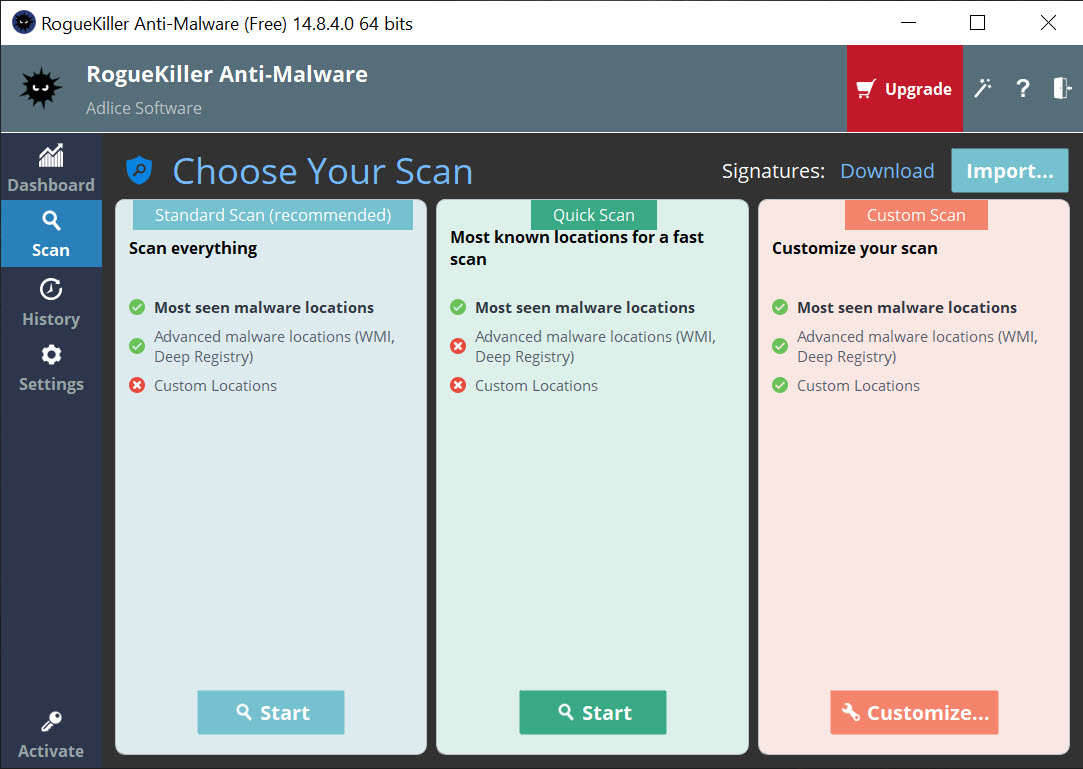Click 'Most seen malware locations' in Standard Scan card
The width and height of the screenshot is (1083, 769).
(264, 307)
